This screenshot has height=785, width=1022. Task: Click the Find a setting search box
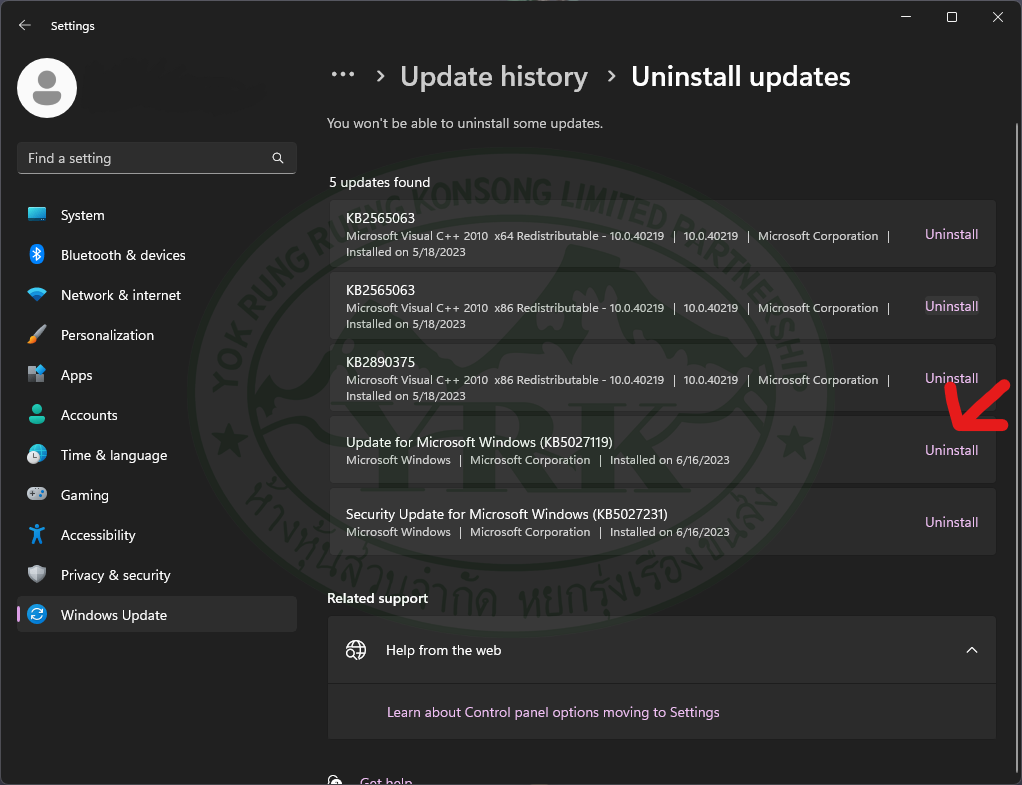click(156, 158)
